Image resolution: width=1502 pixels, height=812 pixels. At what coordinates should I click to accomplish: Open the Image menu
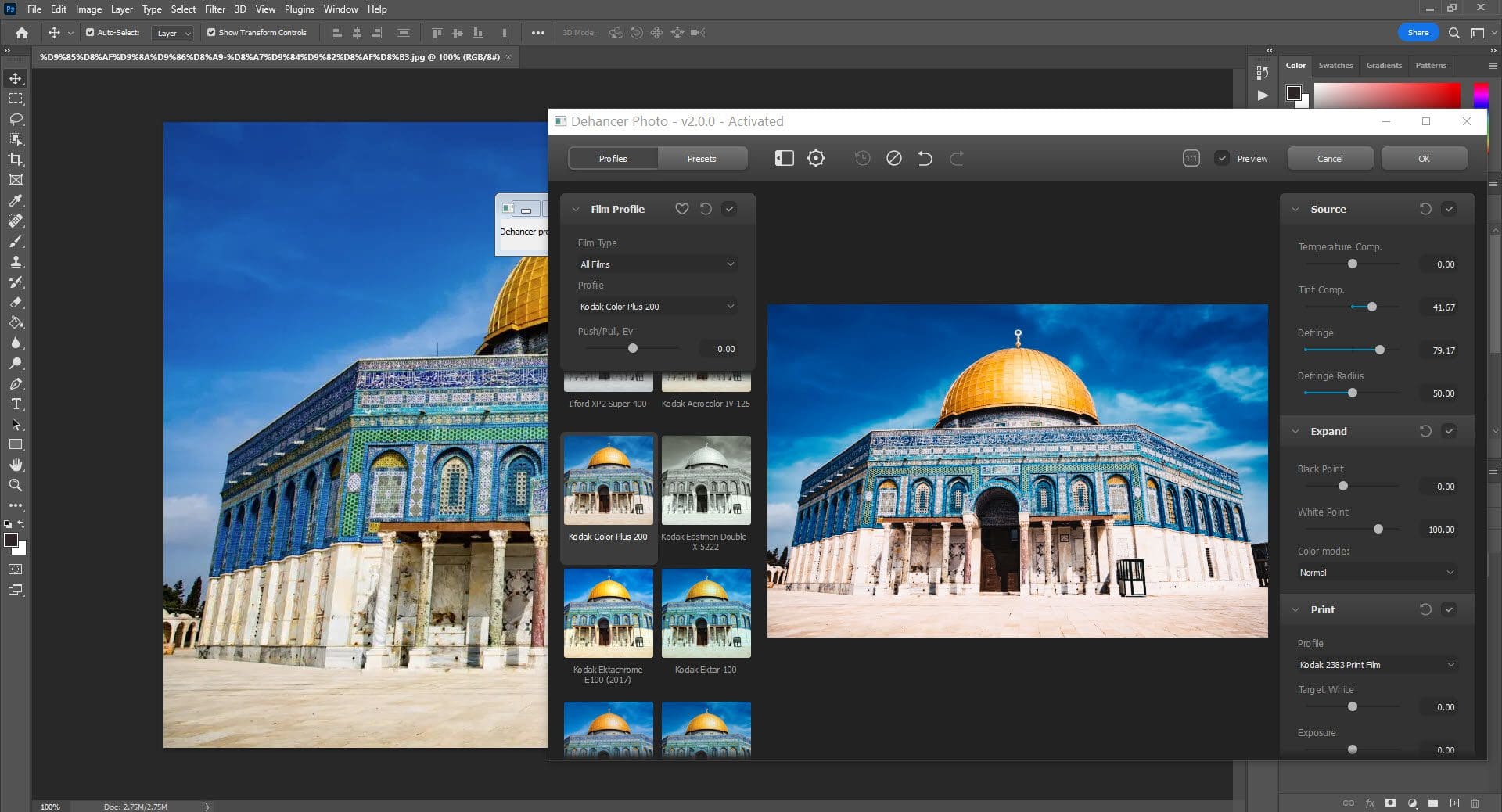(88, 9)
